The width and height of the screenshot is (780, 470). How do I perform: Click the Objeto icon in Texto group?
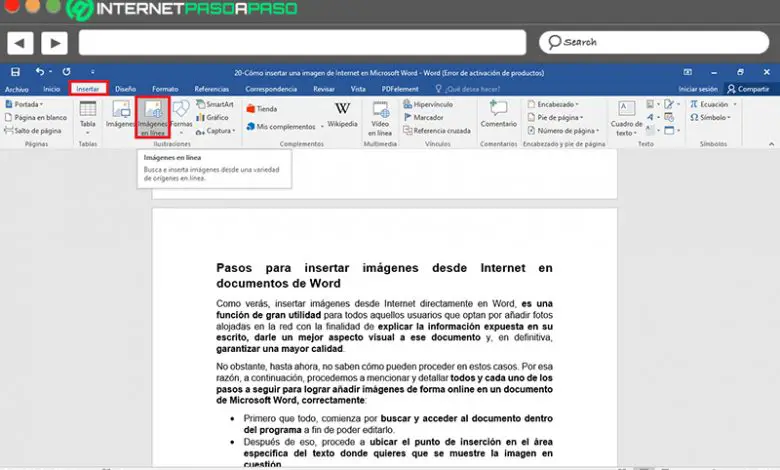point(670,131)
